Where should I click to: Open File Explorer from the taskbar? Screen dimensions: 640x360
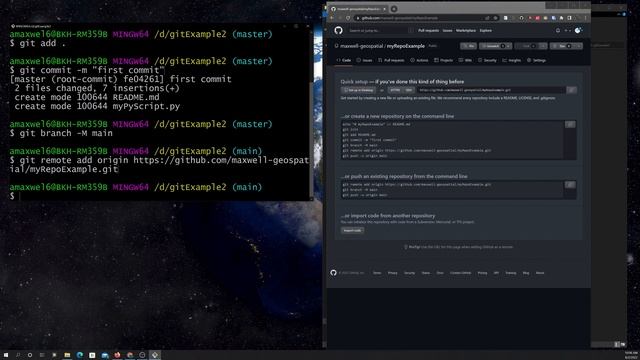coord(67,355)
